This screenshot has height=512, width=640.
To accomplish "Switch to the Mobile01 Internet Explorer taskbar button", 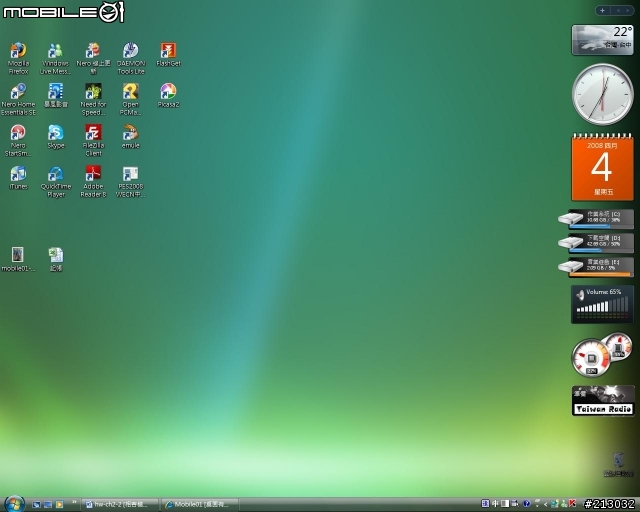I will point(200,505).
